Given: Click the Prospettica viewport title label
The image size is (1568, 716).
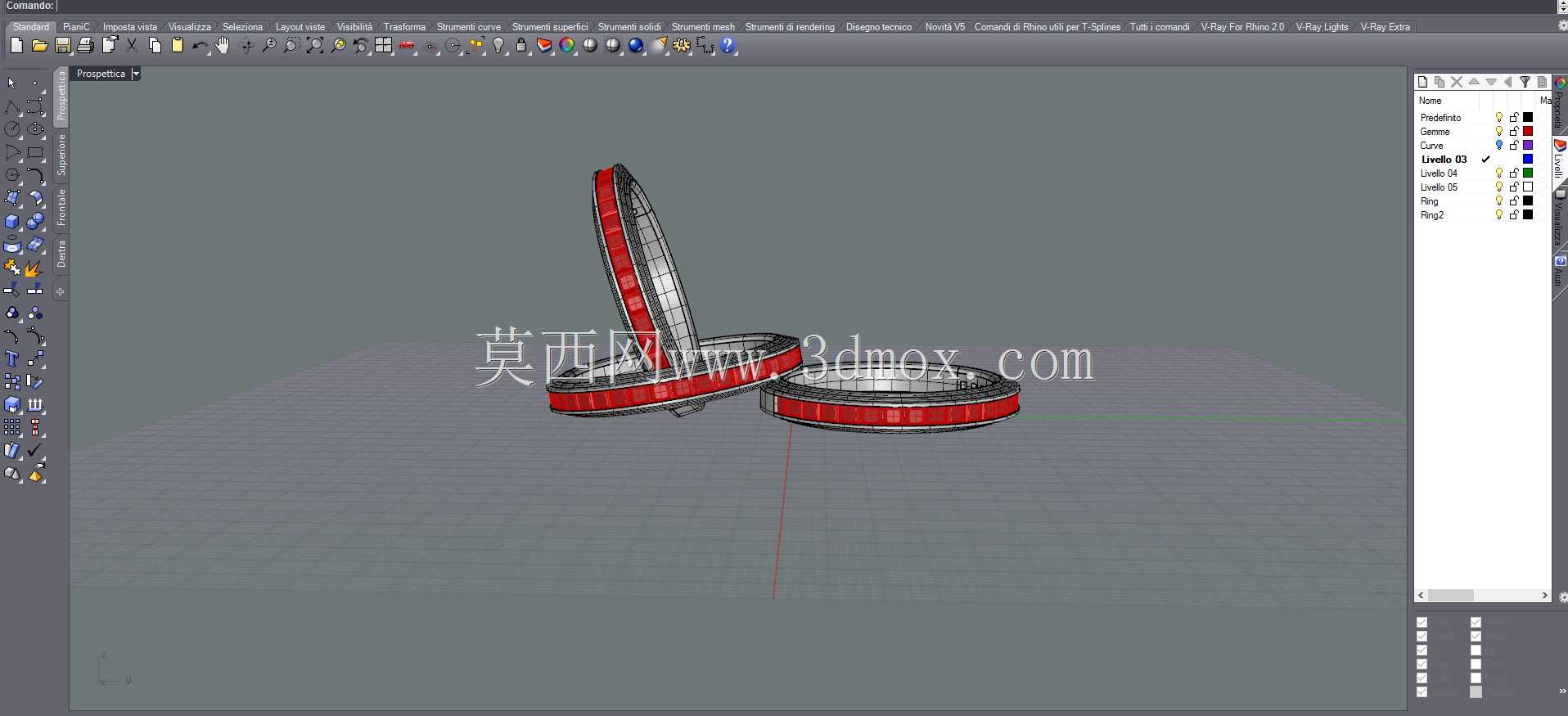Looking at the screenshot, I should coord(101,74).
